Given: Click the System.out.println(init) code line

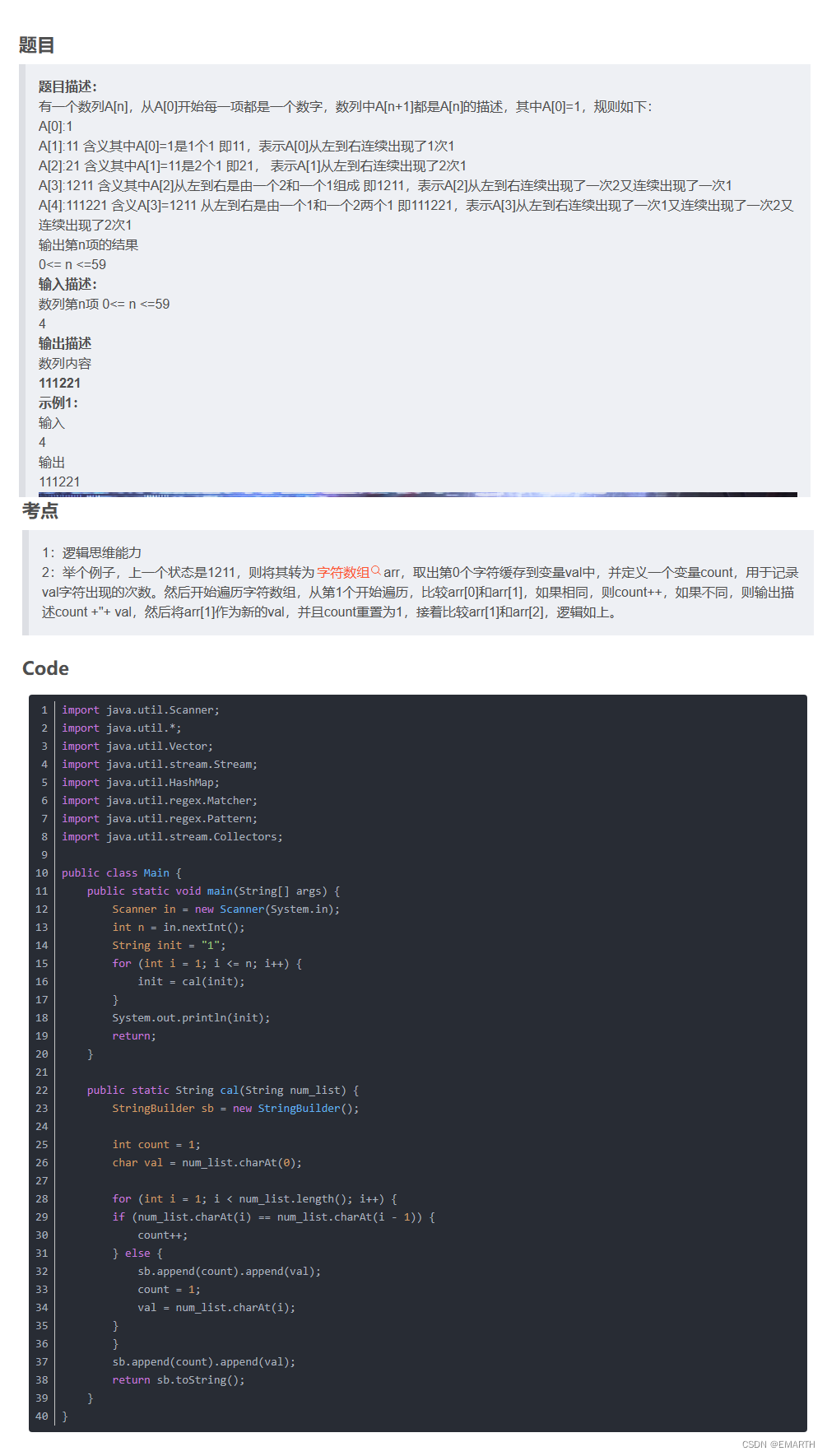Looking at the screenshot, I should (191, 1017).
